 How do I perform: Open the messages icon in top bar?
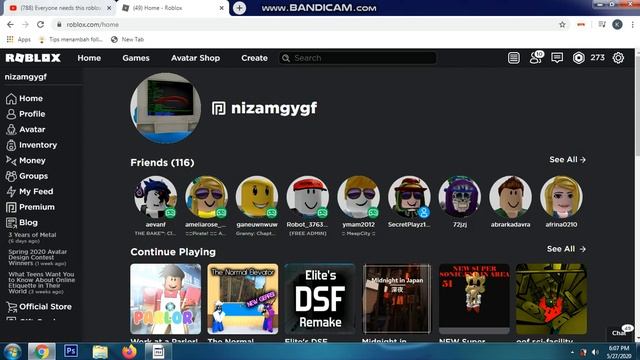557,58
